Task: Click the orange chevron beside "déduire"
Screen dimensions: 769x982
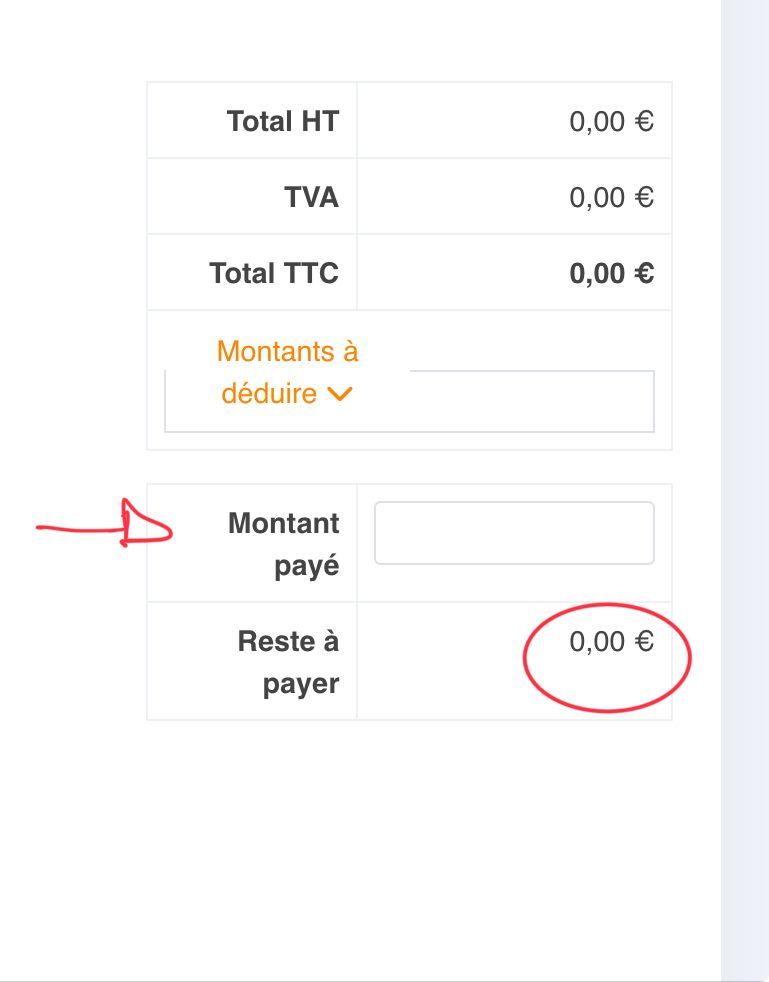Action: 340,394
